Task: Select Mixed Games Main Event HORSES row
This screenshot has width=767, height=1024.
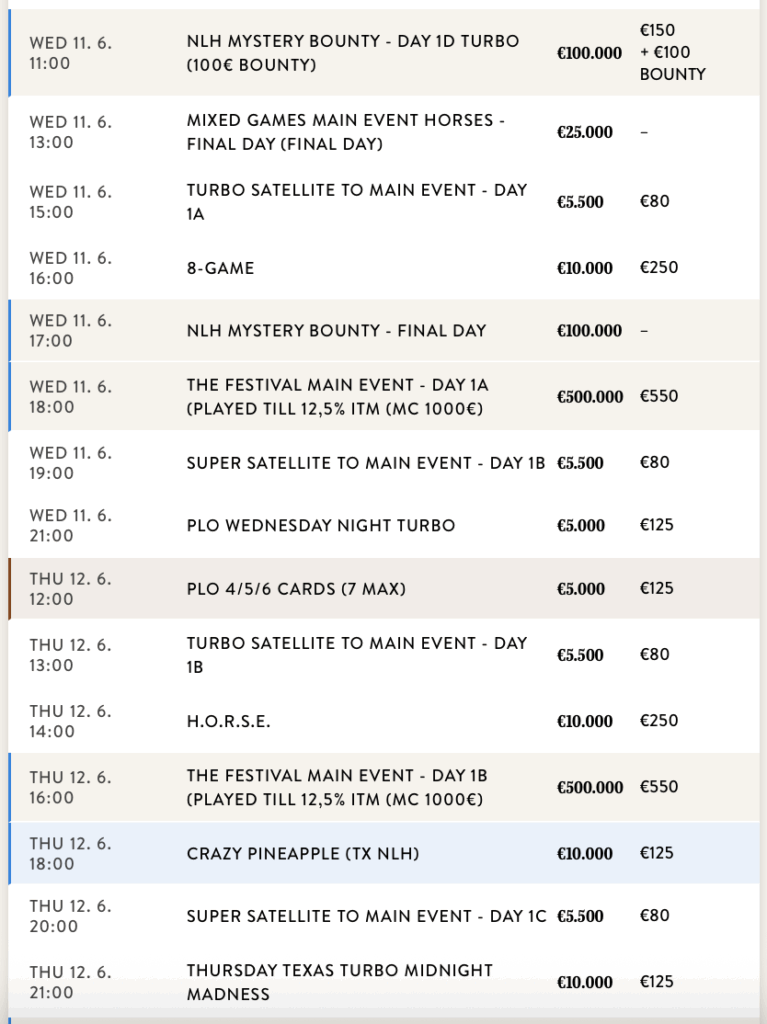Action: 345,132
